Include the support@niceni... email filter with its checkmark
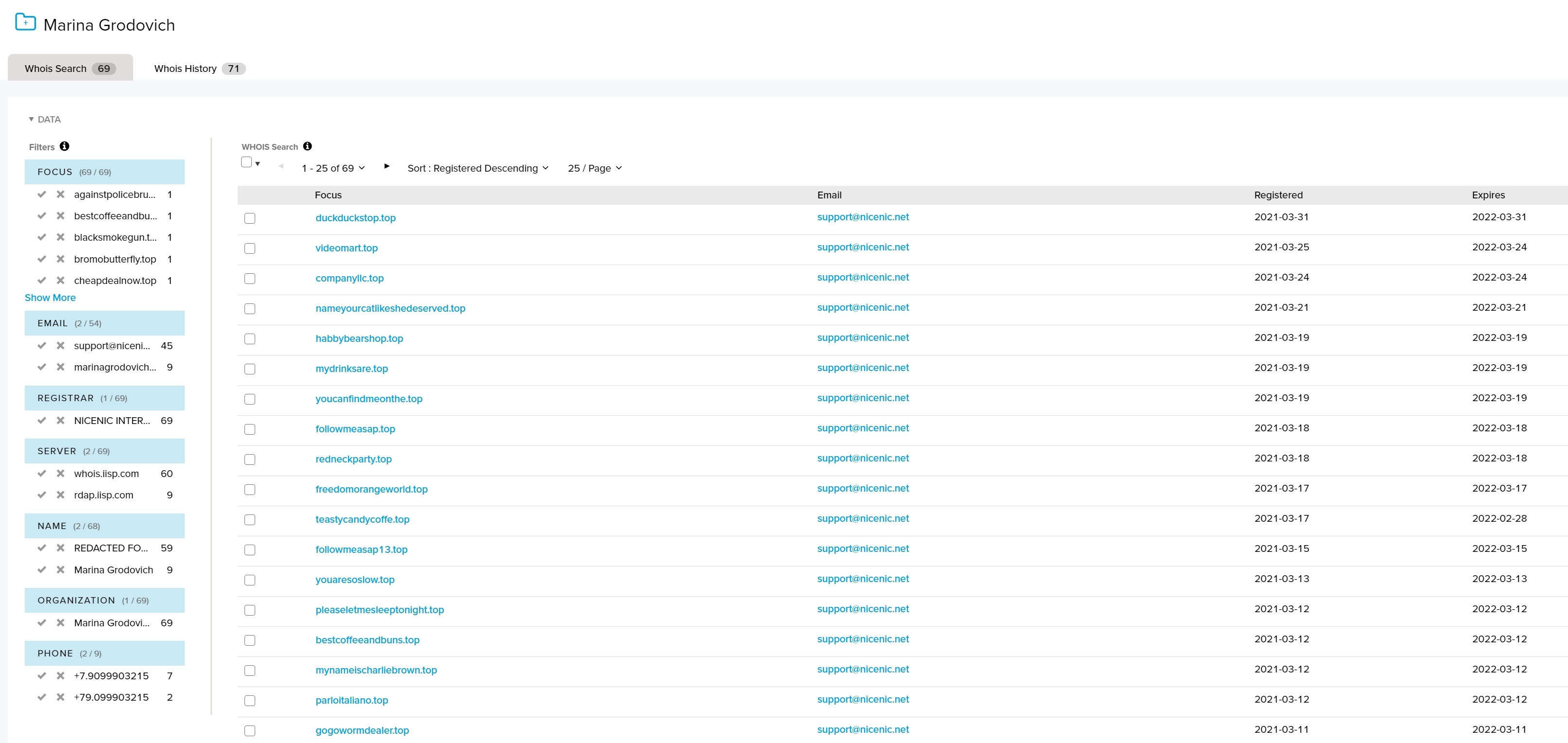Screen dimensions: 1568x743 coord(41,345)
